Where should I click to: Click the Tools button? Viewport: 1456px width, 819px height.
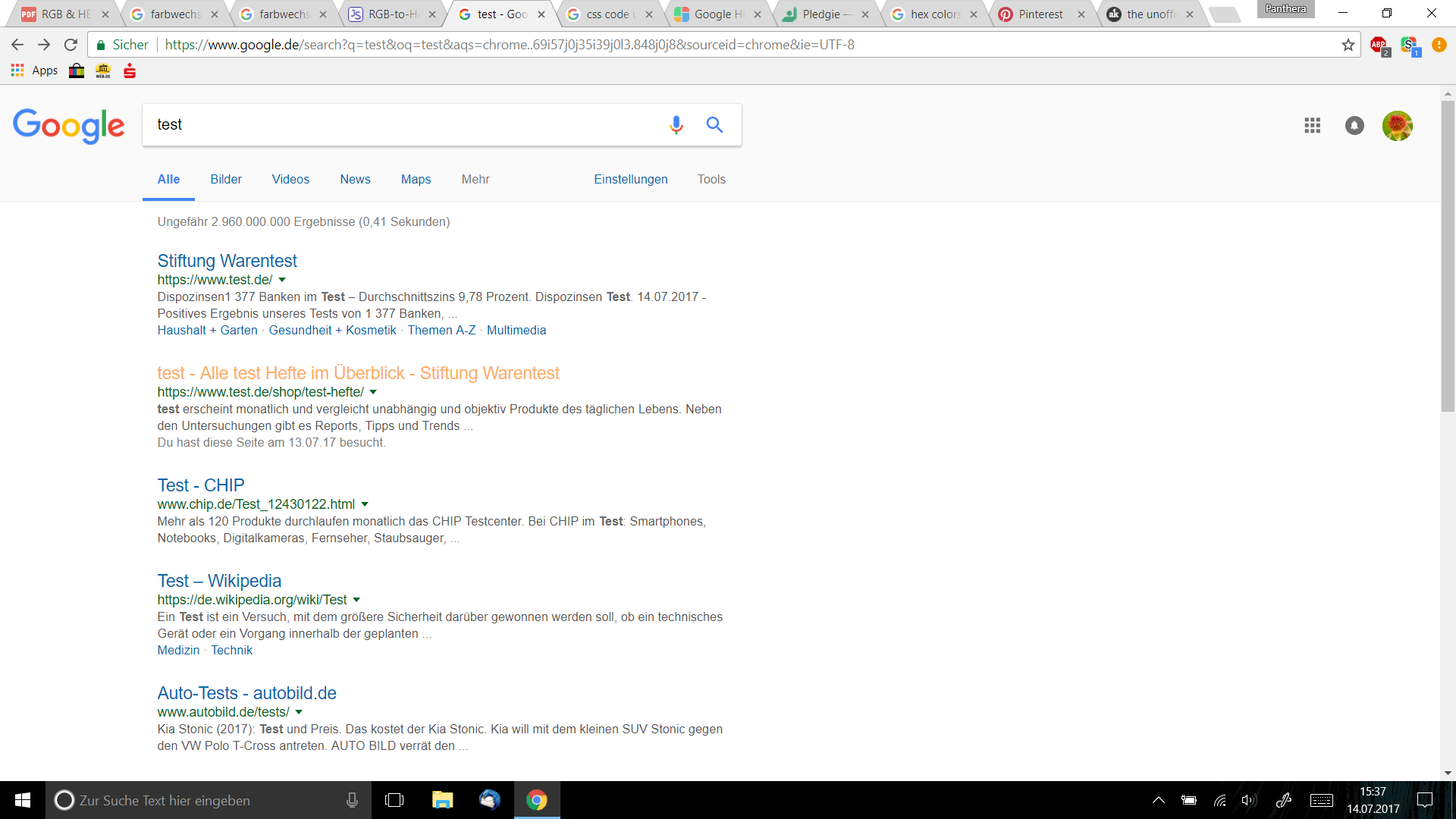(x=711, y=180)
